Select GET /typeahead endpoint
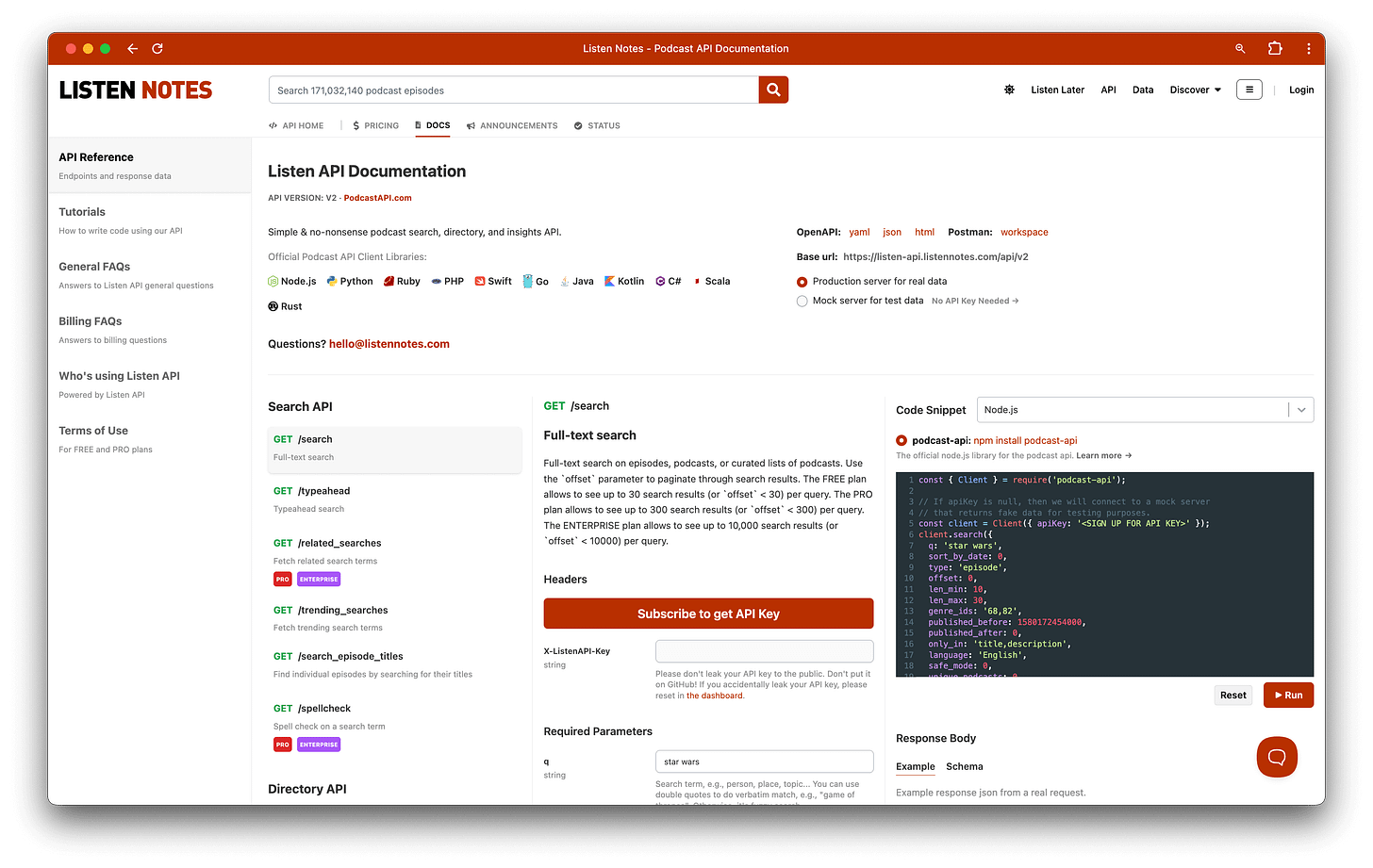This screenshot has width=1373, height=868. tap(394, 500)
